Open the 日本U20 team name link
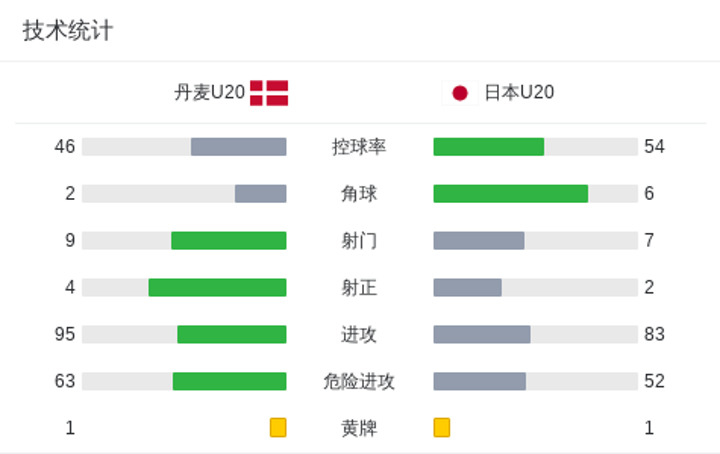 point(519,93)
